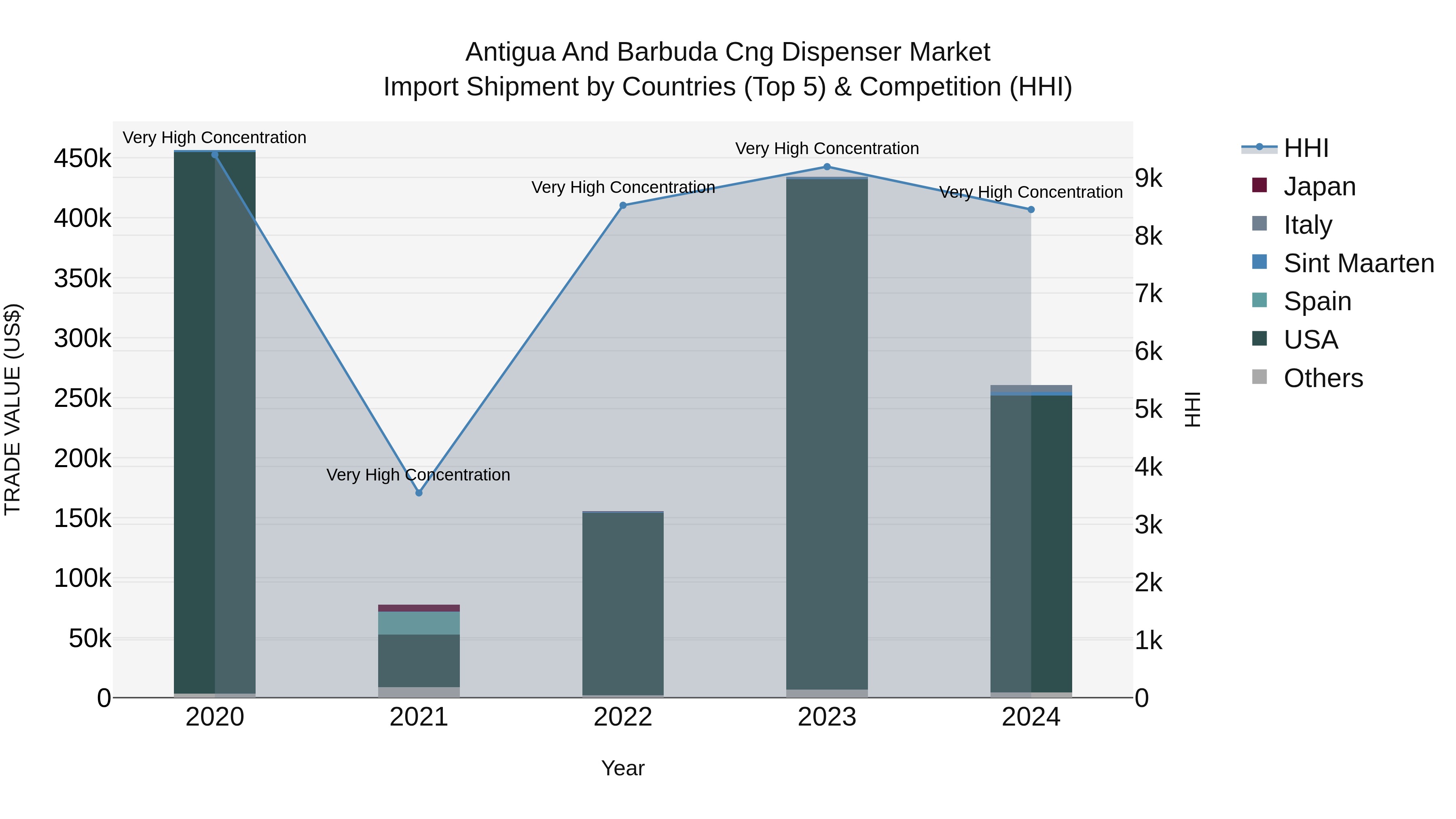Click the chart title text
This screenshot has height=819, width=1456.
point(728,70)
